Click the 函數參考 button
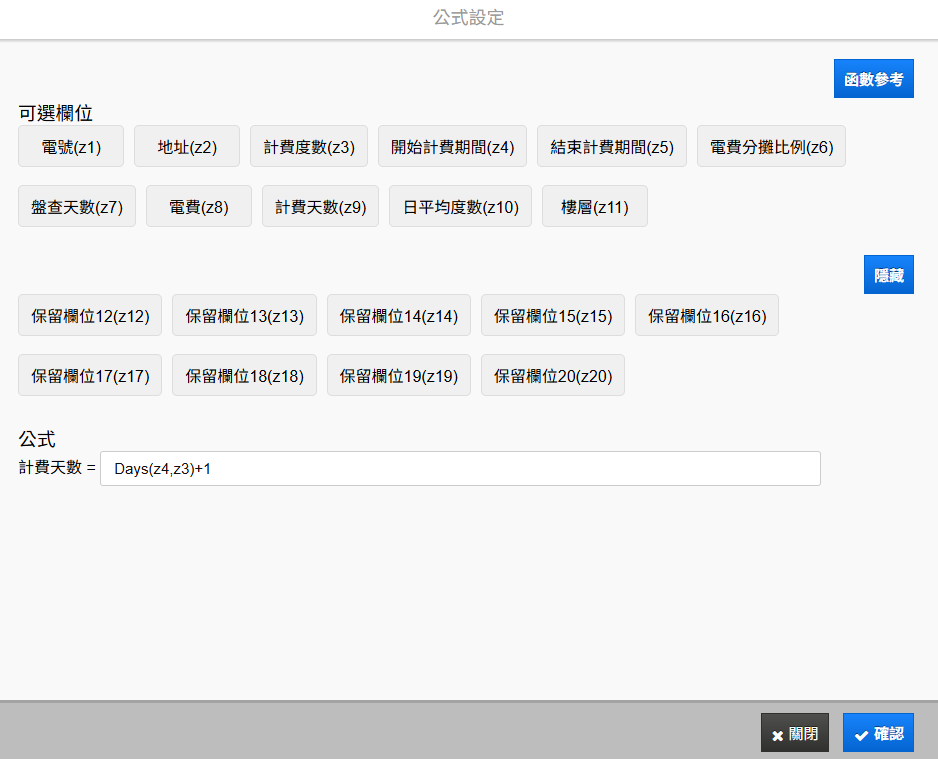938x759 pixels. click(873, 79)
